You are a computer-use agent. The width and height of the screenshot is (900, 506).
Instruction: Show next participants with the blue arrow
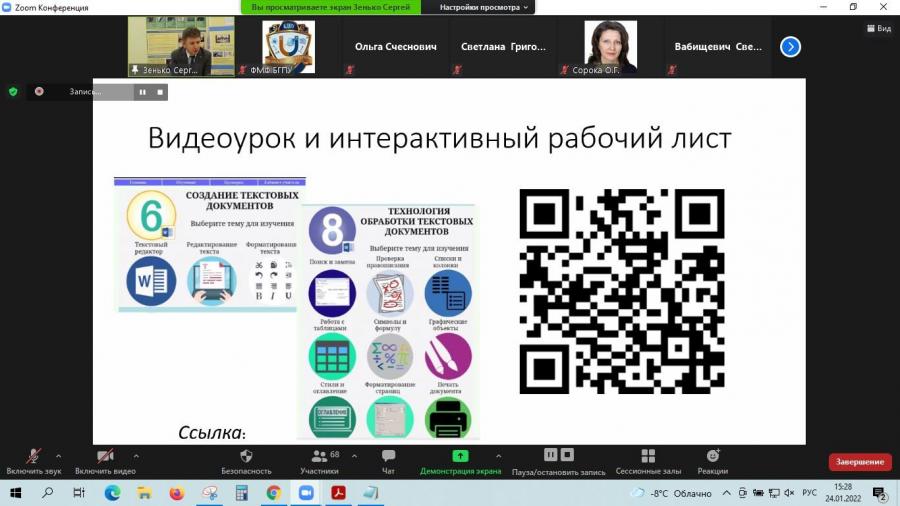[x=790, y=47]
